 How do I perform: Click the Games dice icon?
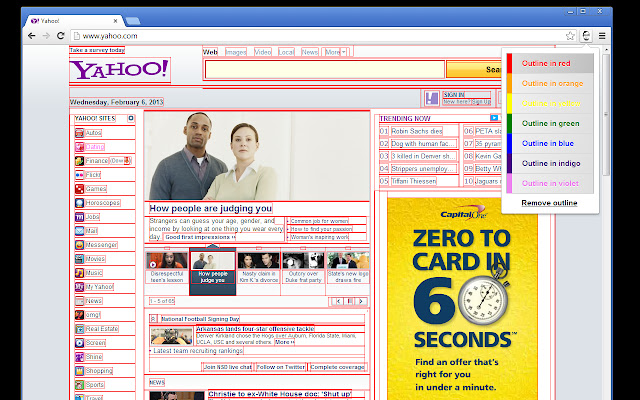(x=79, y=189)
